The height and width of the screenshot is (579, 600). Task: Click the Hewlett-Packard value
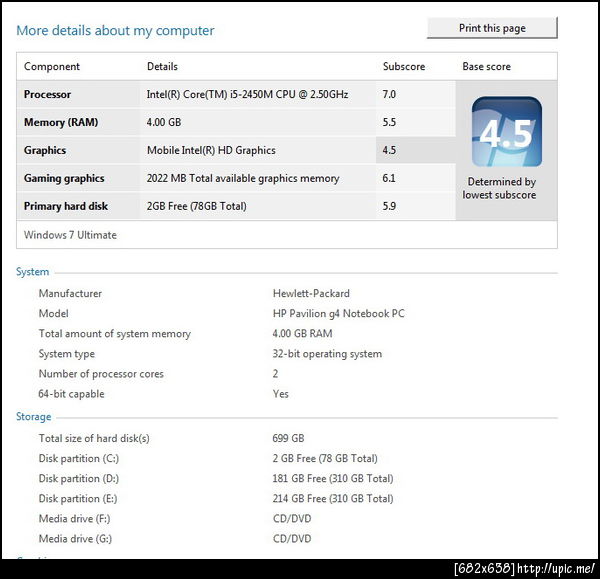coord(311,294)
